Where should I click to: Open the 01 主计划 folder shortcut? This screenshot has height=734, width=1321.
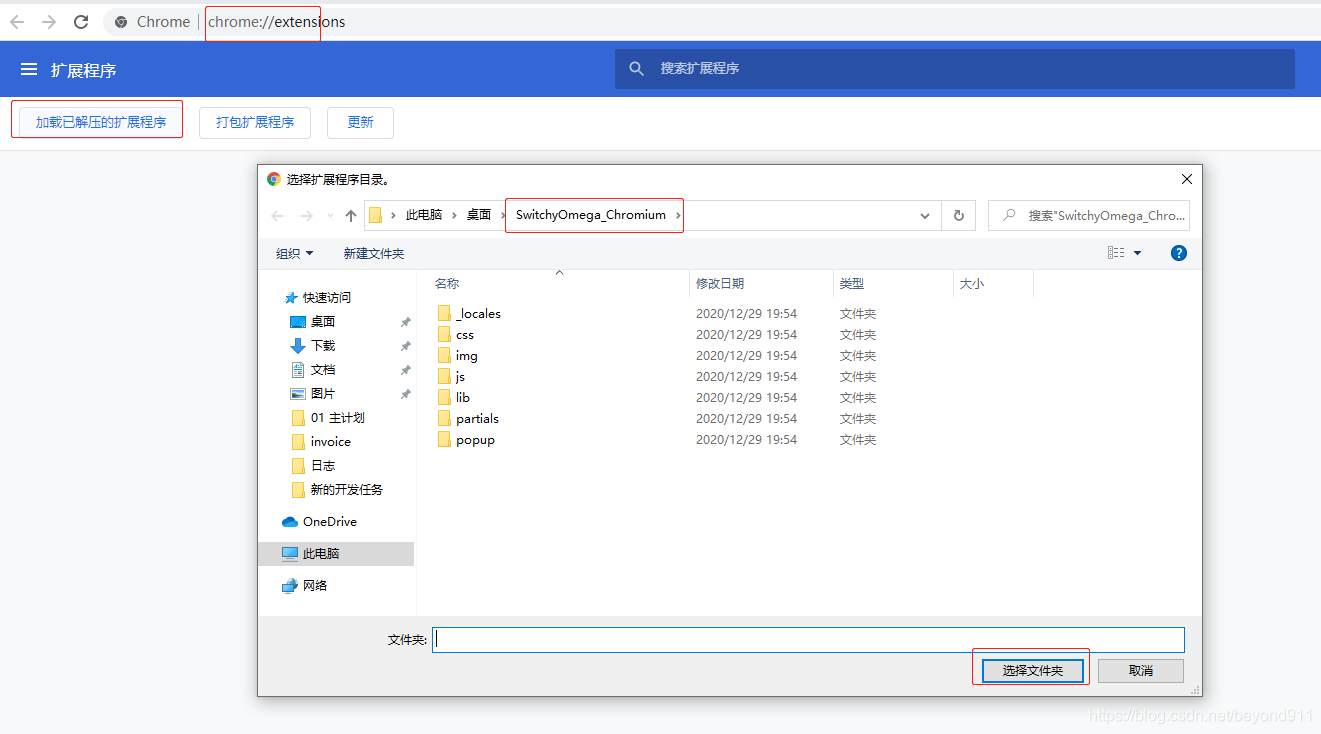point(328,418)
